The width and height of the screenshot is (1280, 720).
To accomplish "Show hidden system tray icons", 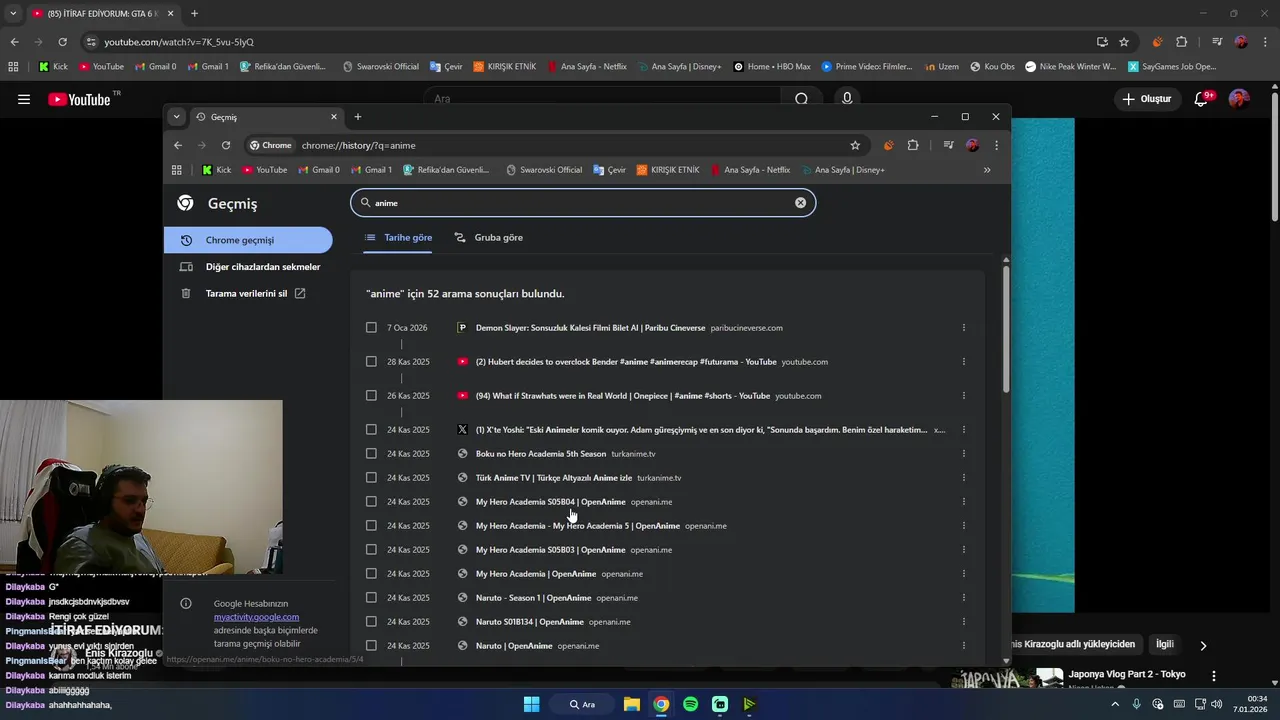I will click(x=1115, y=704).
